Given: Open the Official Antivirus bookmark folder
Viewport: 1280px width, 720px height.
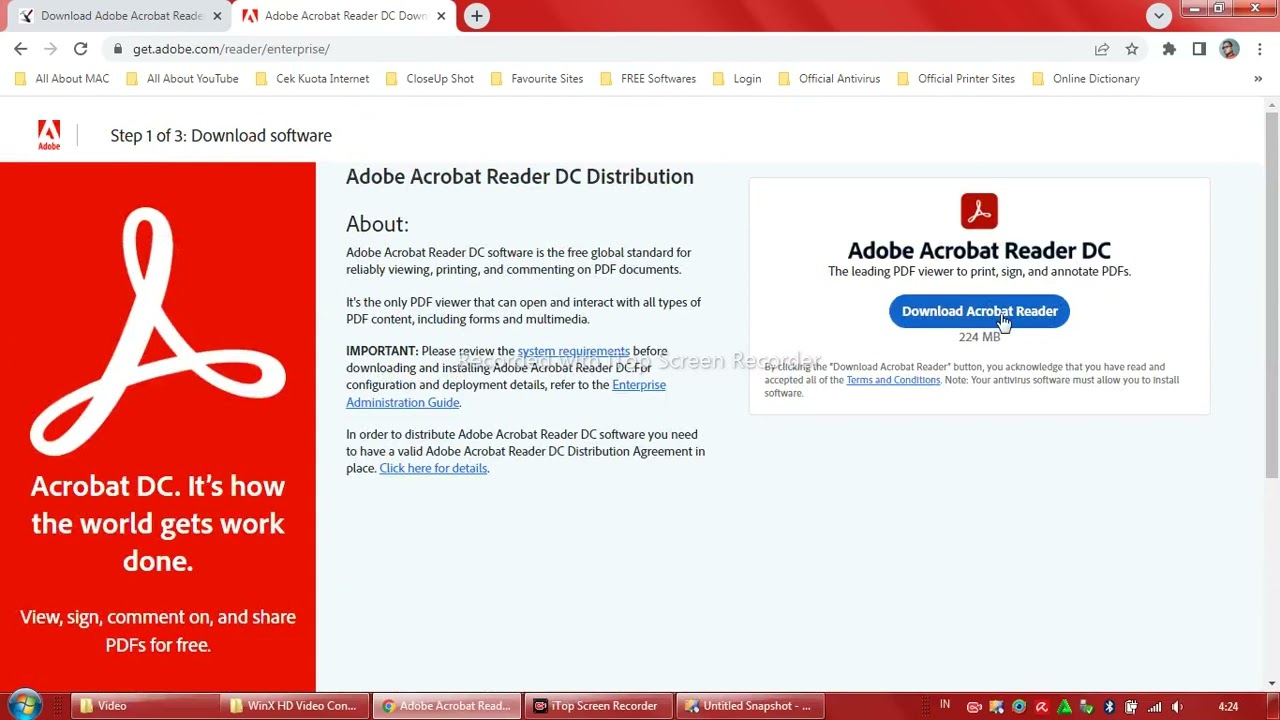Looking at the screenshot, I should [x=829, y=79].
